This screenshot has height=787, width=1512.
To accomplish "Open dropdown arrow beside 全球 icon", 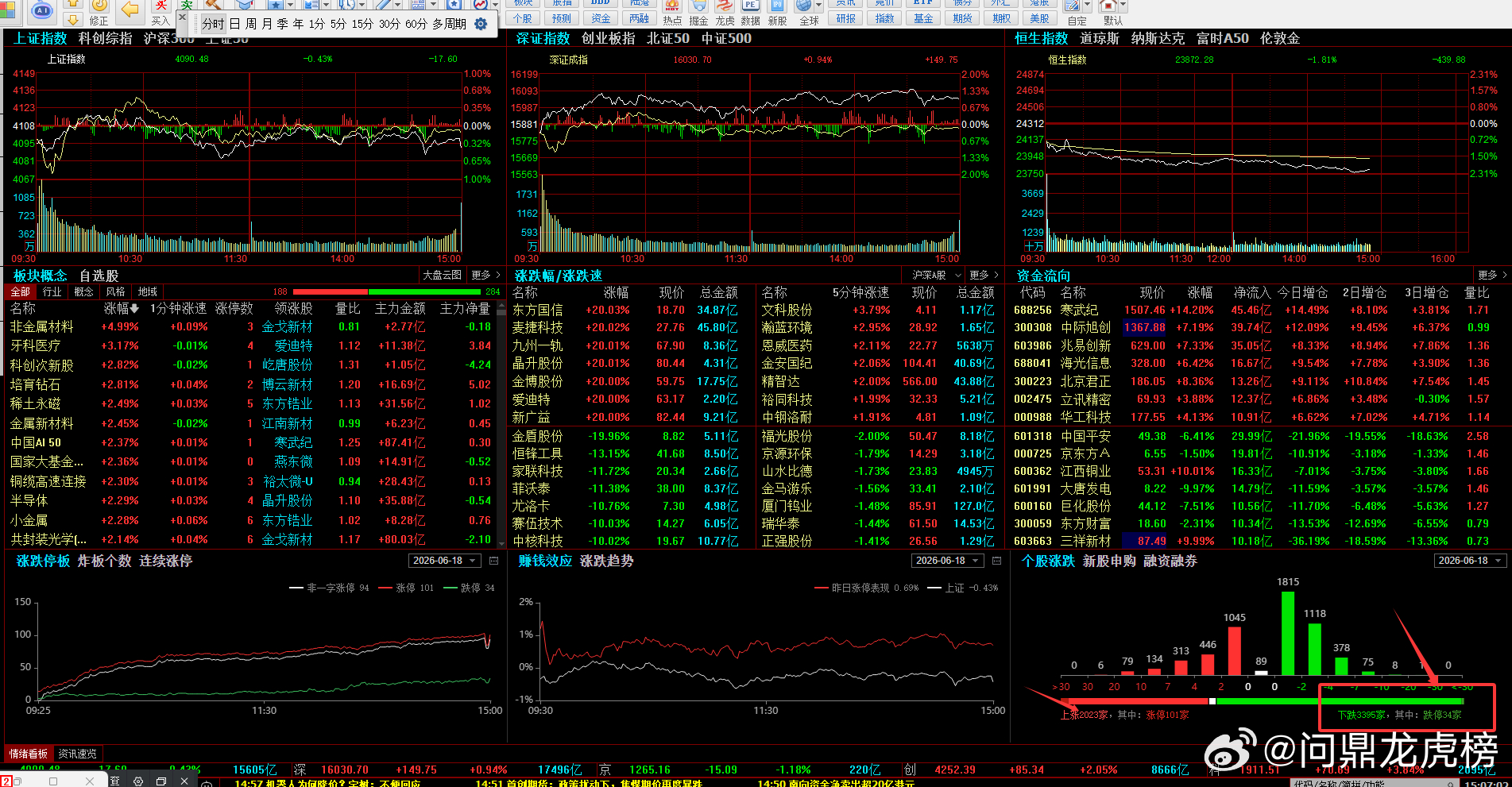I will [x=818, y=6].
